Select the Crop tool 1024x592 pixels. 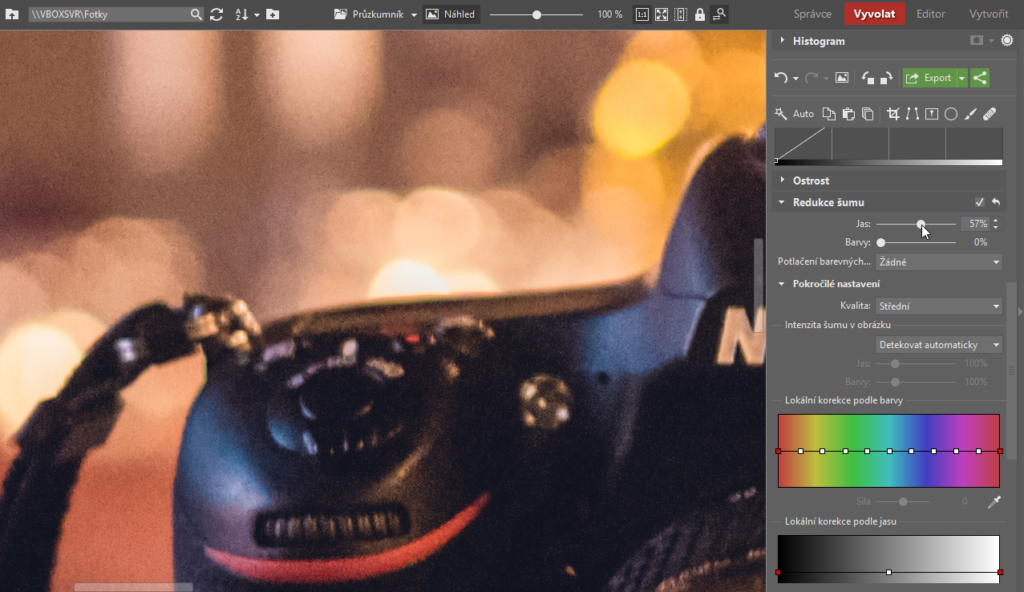893,114
